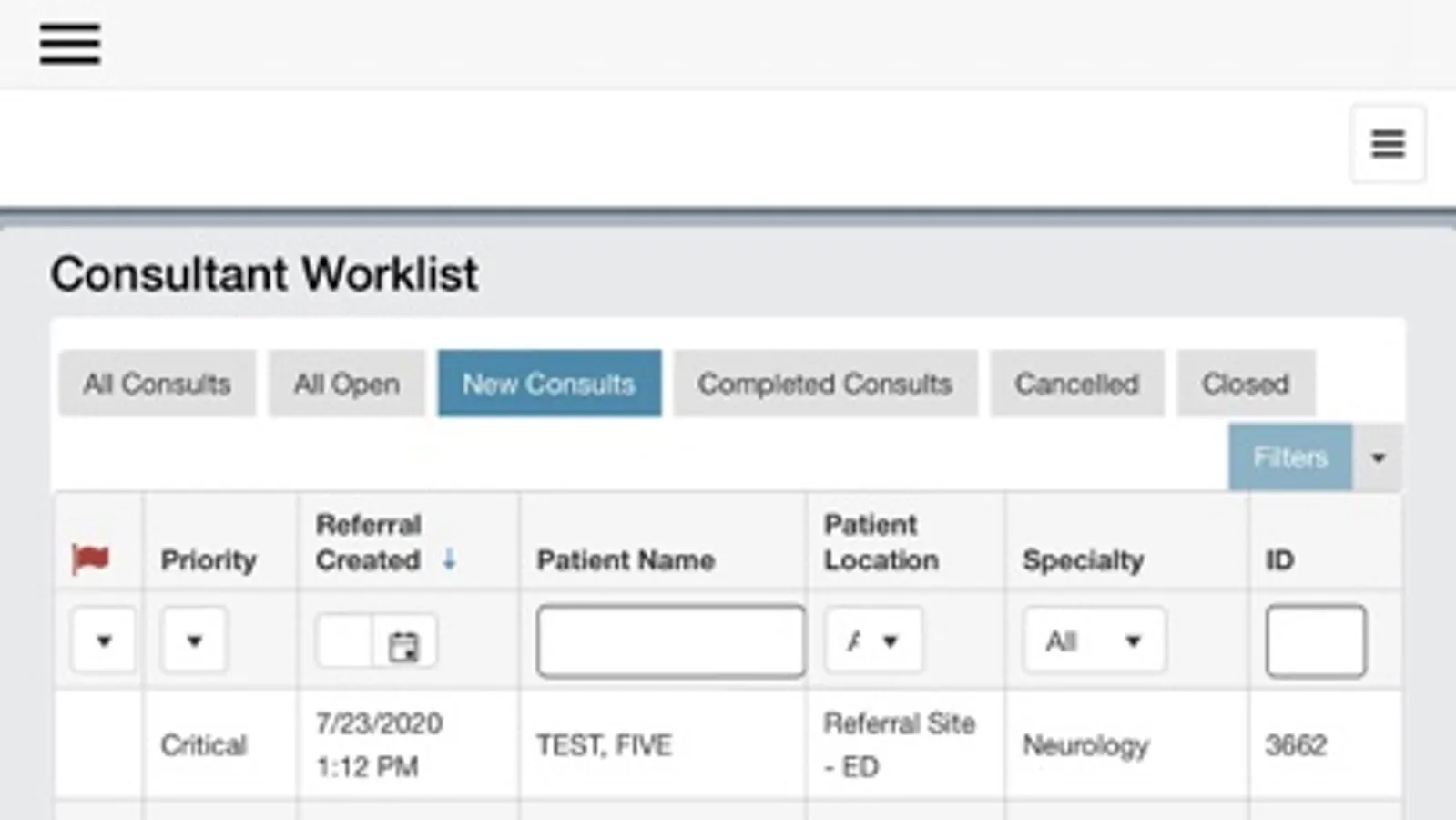Open the Referral Created calendar picker
This screenshot has width=1456, height=820.
[x=403, y=645]
